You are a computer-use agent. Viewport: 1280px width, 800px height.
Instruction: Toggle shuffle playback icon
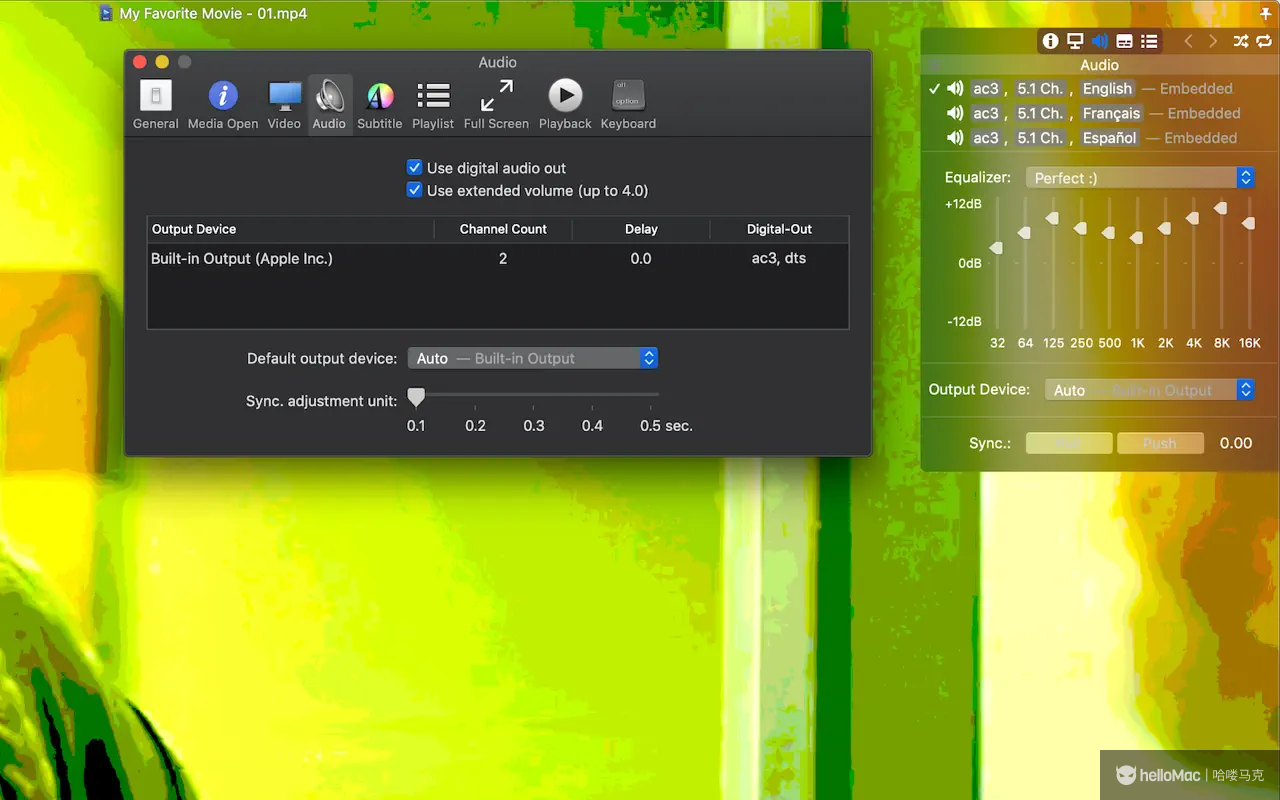click(1241, 41)
